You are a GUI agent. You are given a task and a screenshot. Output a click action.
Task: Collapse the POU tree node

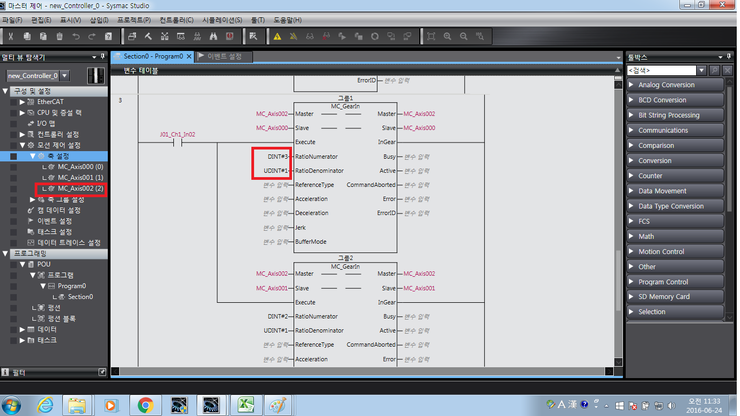[22, 264]
